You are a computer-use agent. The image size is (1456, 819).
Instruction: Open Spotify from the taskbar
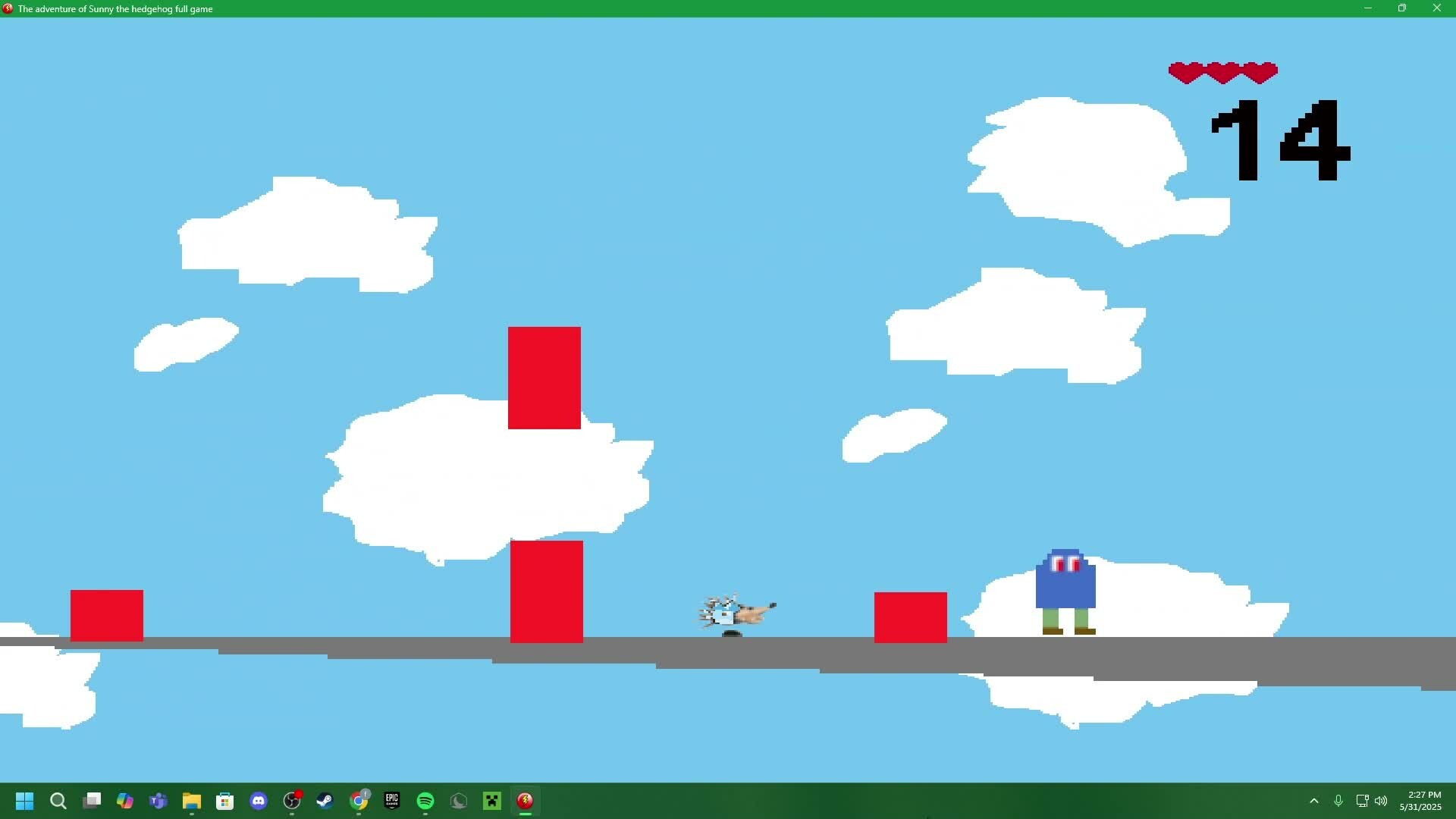point(425,801)
